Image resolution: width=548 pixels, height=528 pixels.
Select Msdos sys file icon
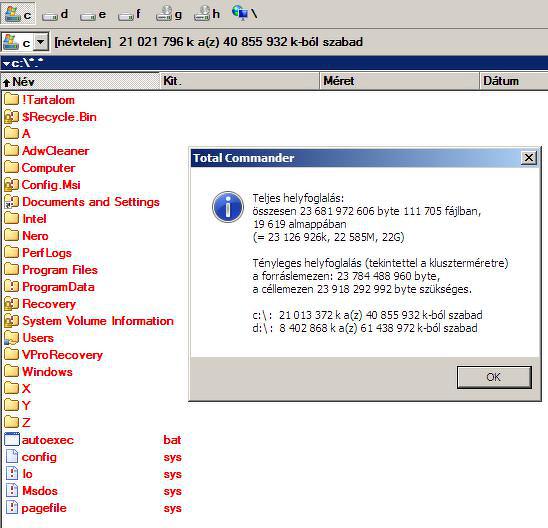coord(12,491)
